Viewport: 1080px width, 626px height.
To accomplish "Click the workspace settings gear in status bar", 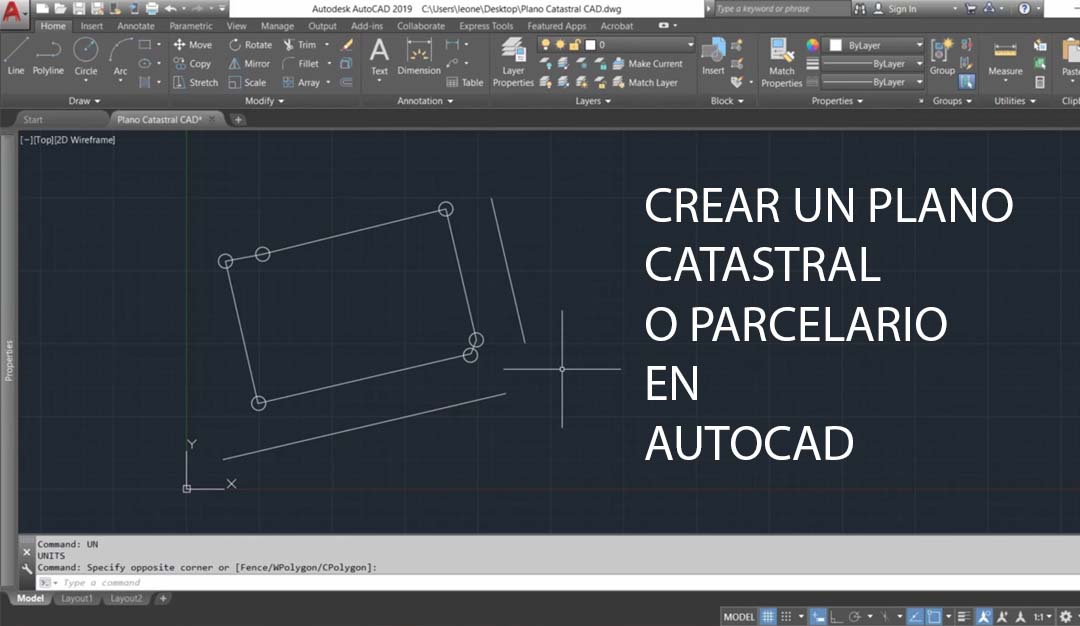I will (1065, 616).
